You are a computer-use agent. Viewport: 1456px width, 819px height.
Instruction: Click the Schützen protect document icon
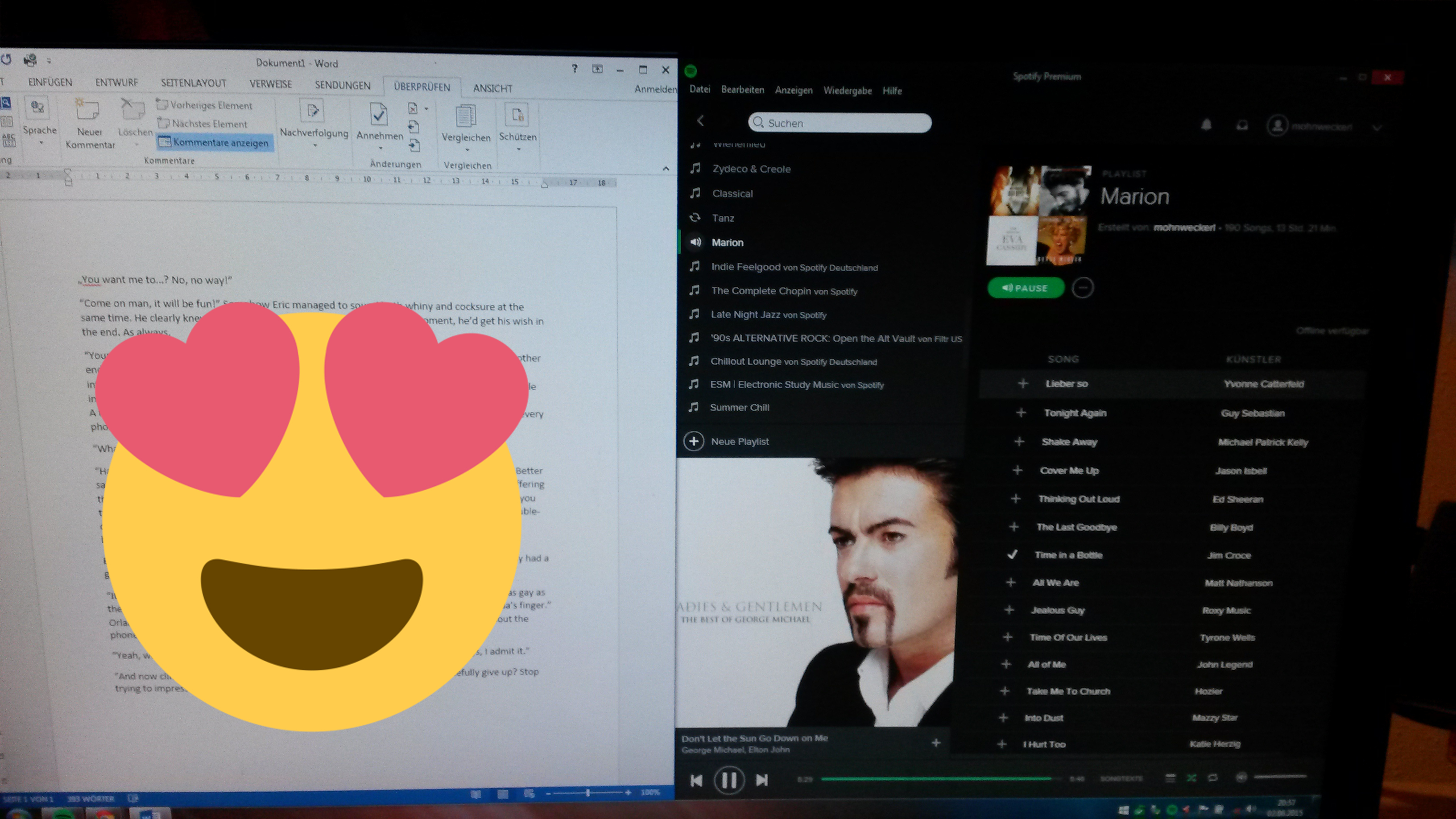pos(517,115)
